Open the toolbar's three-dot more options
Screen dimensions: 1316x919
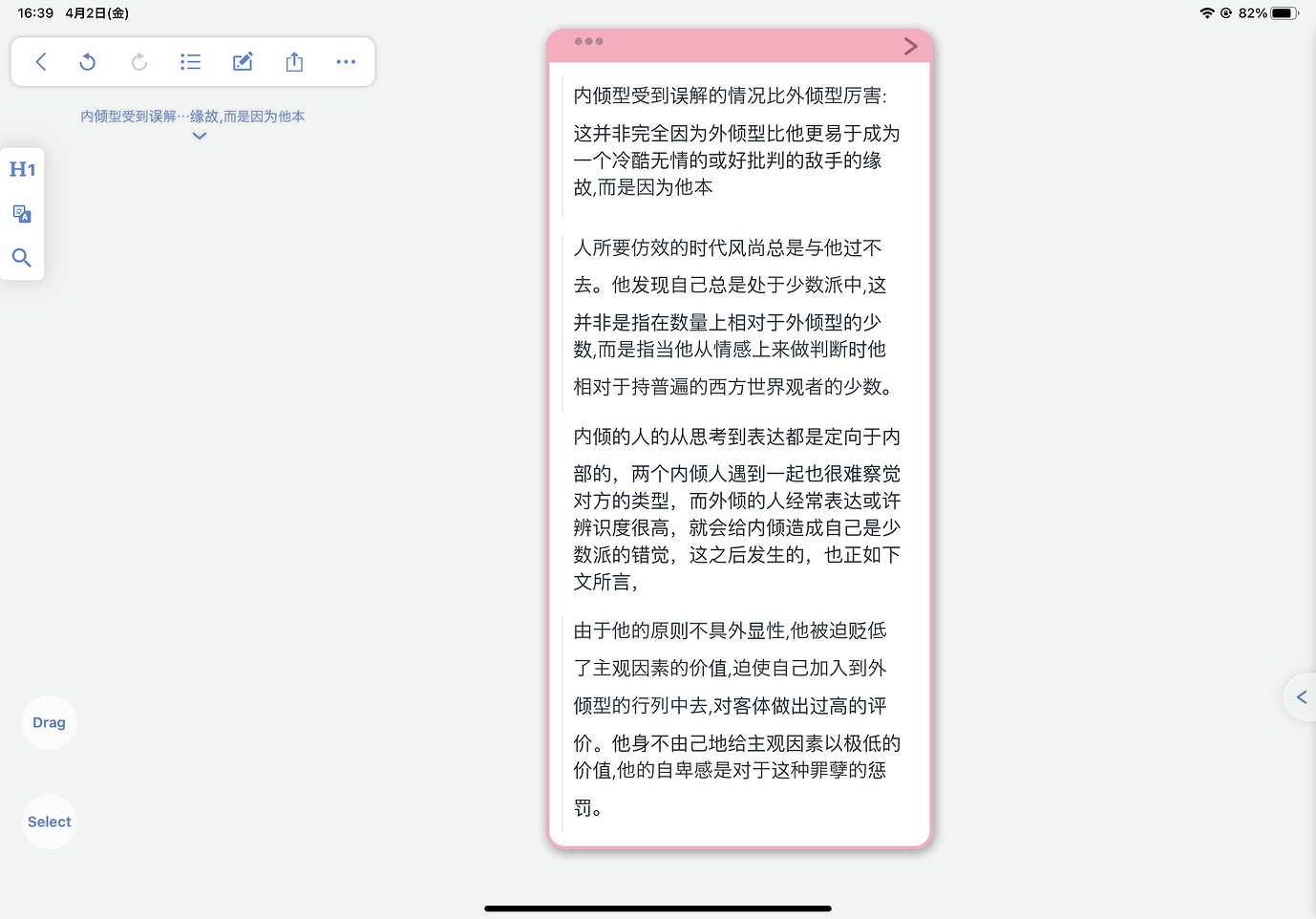point(346,62)
